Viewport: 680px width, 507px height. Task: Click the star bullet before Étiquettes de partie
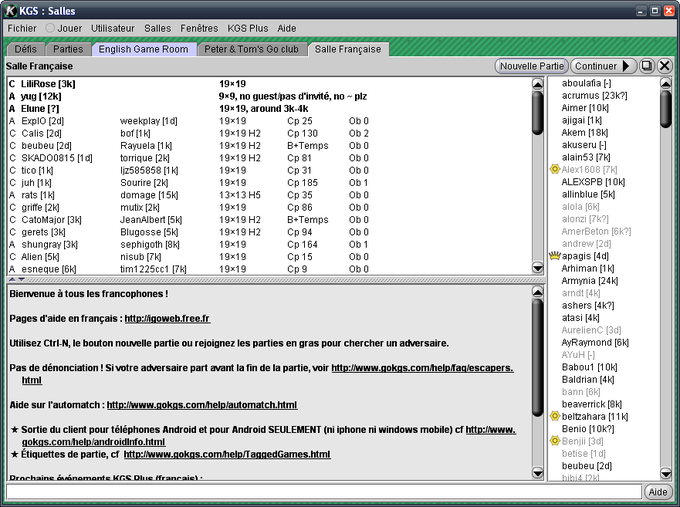click(14, 455)
